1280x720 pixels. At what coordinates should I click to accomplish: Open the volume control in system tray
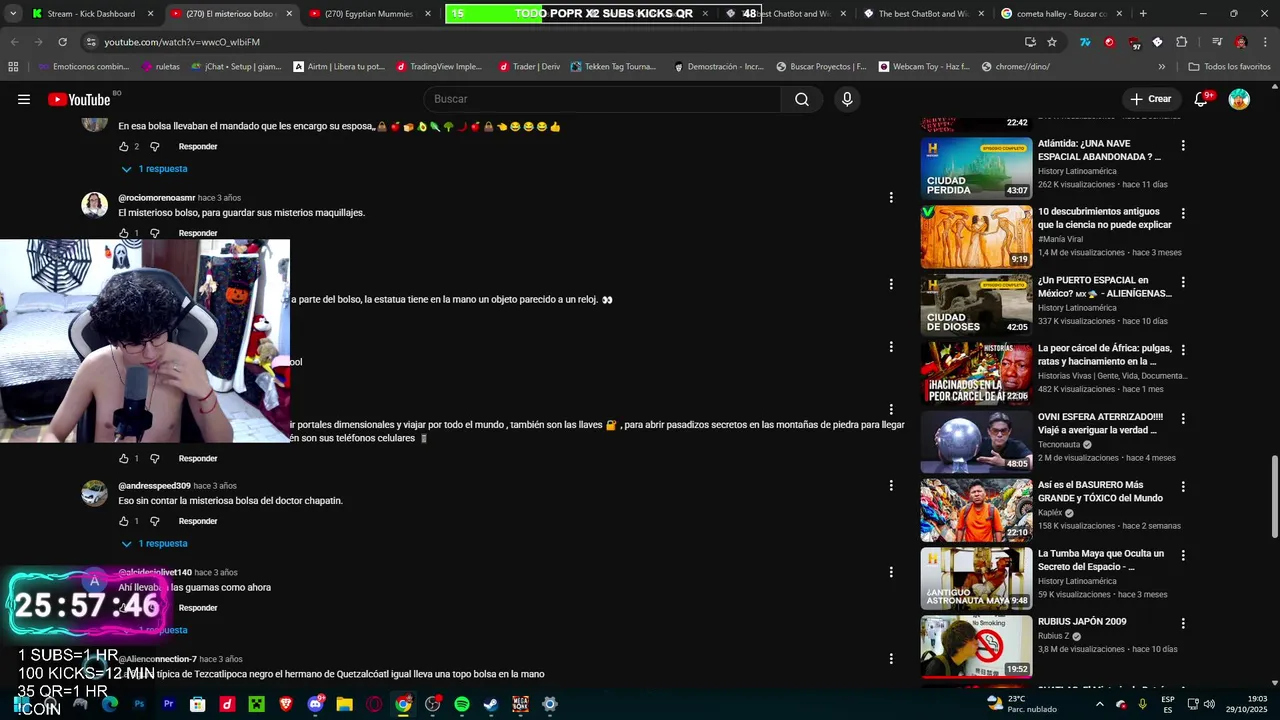tap(1208, 704)
